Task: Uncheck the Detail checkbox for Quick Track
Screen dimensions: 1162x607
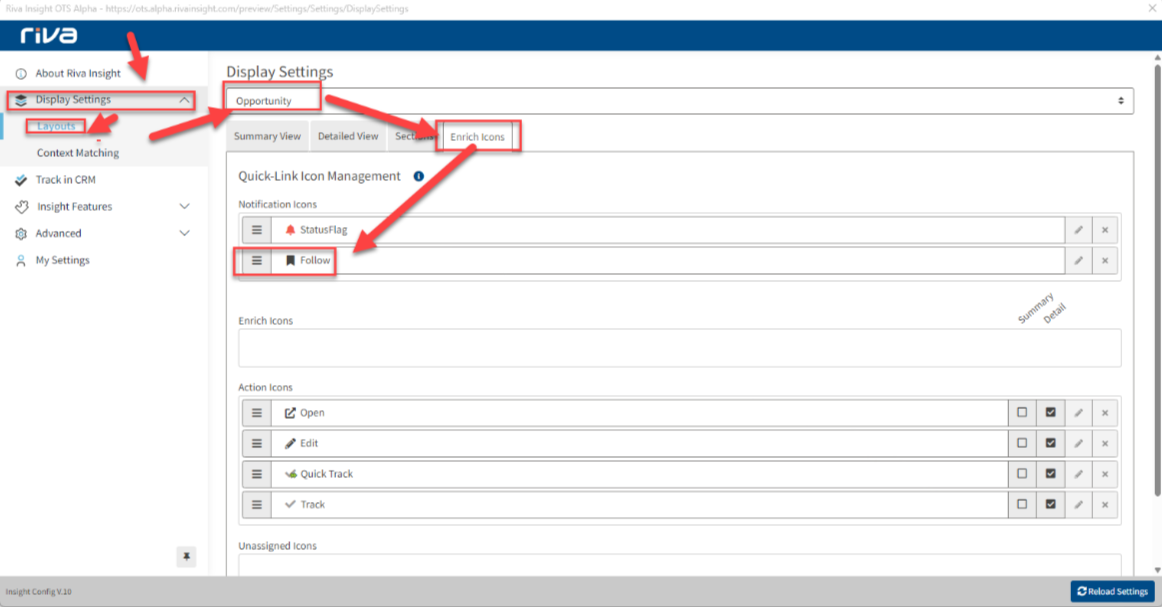Action: [1050, 473]
